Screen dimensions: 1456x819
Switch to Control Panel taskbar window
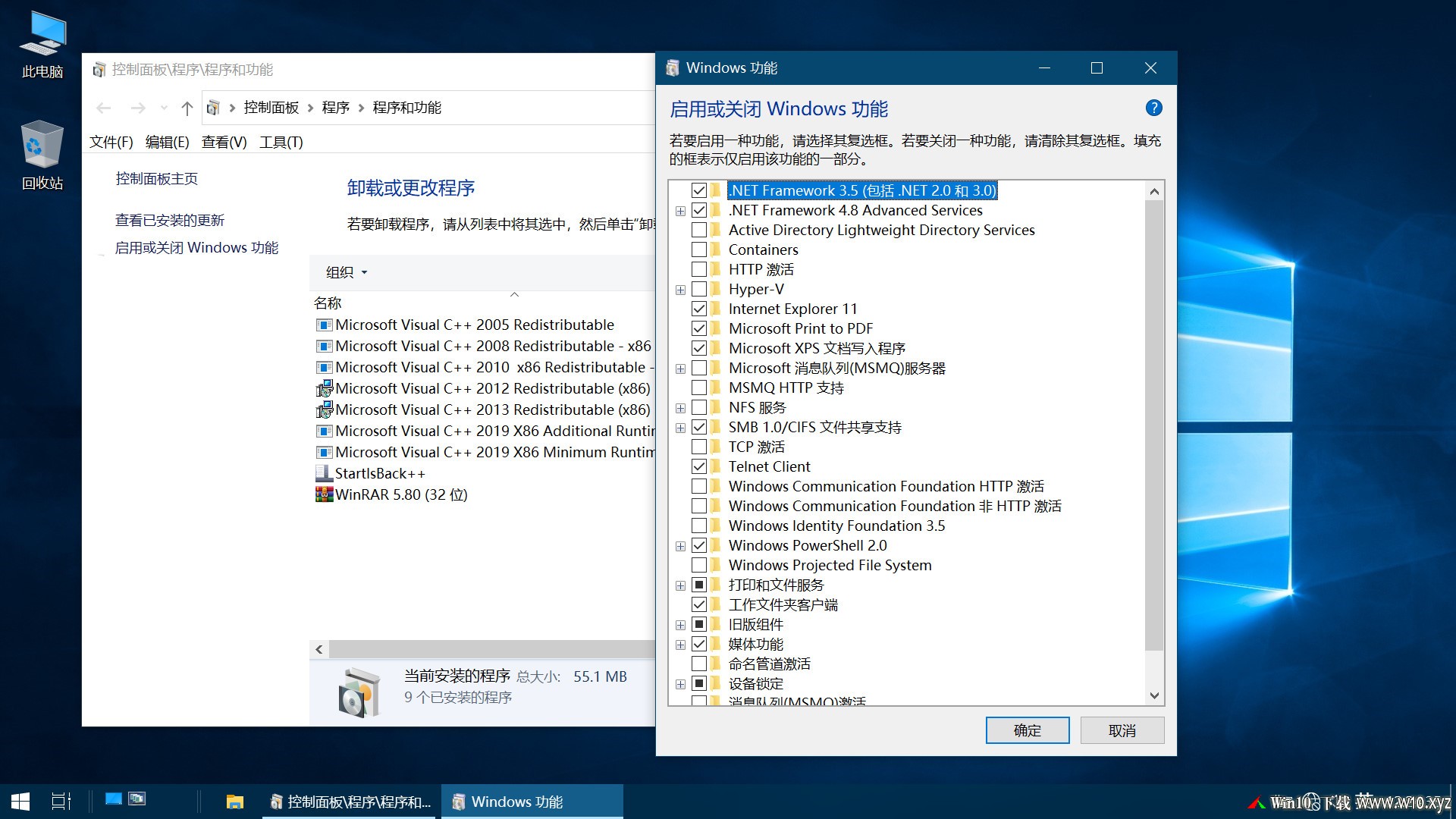(350, 802)
